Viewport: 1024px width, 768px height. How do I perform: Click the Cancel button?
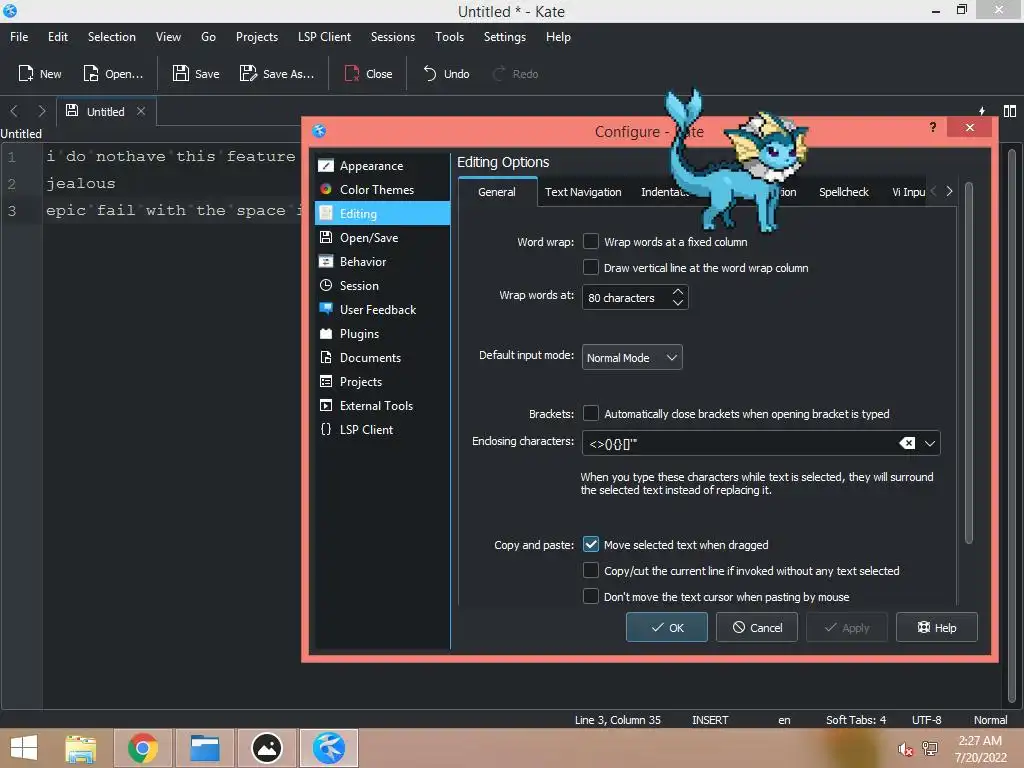[757, 627]
